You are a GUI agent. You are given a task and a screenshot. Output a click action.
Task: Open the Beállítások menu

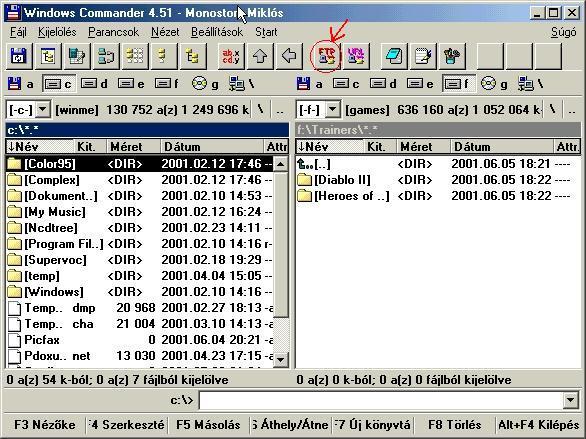point(217,32)
